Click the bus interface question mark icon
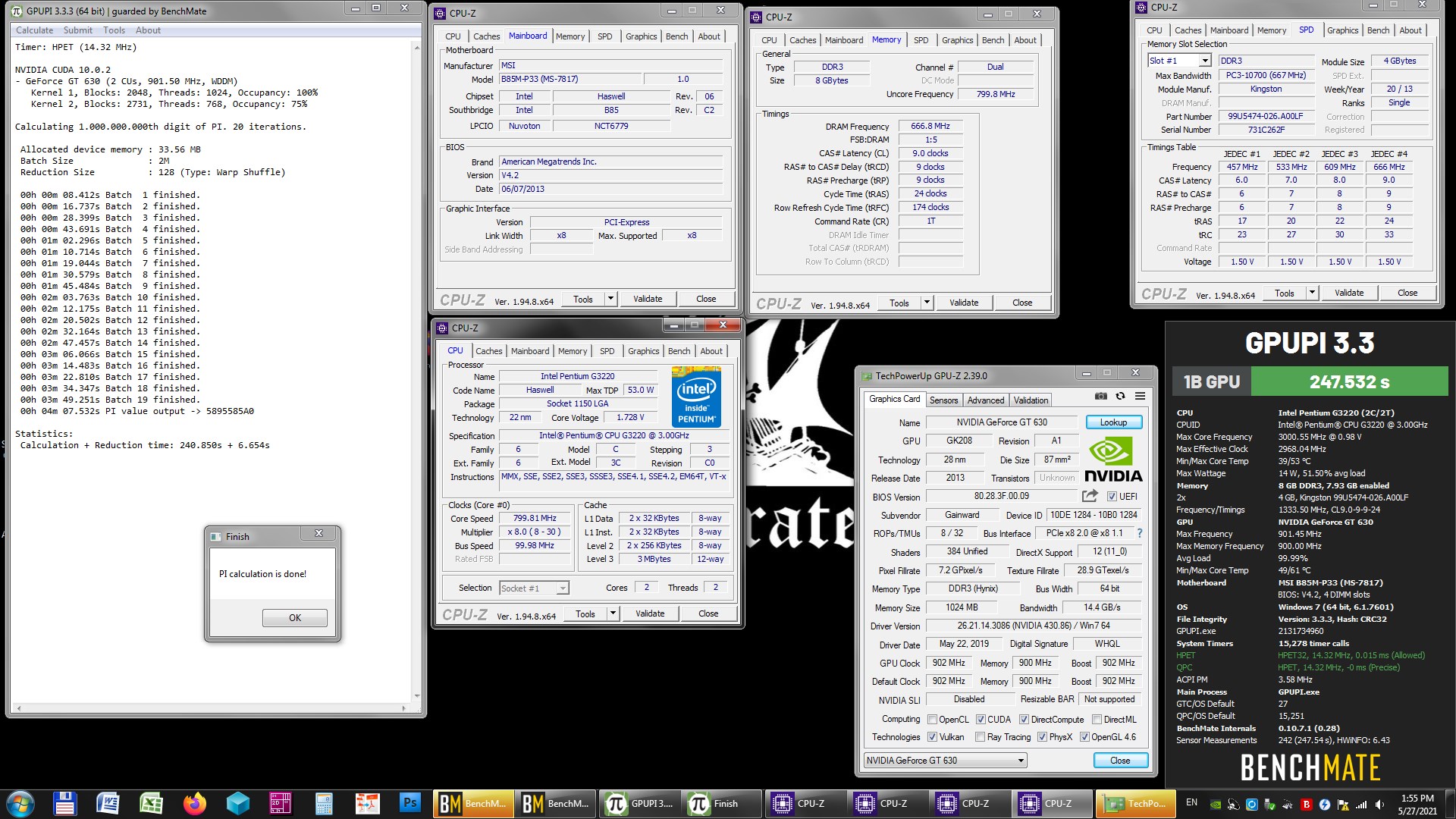 coord(1139,533)
